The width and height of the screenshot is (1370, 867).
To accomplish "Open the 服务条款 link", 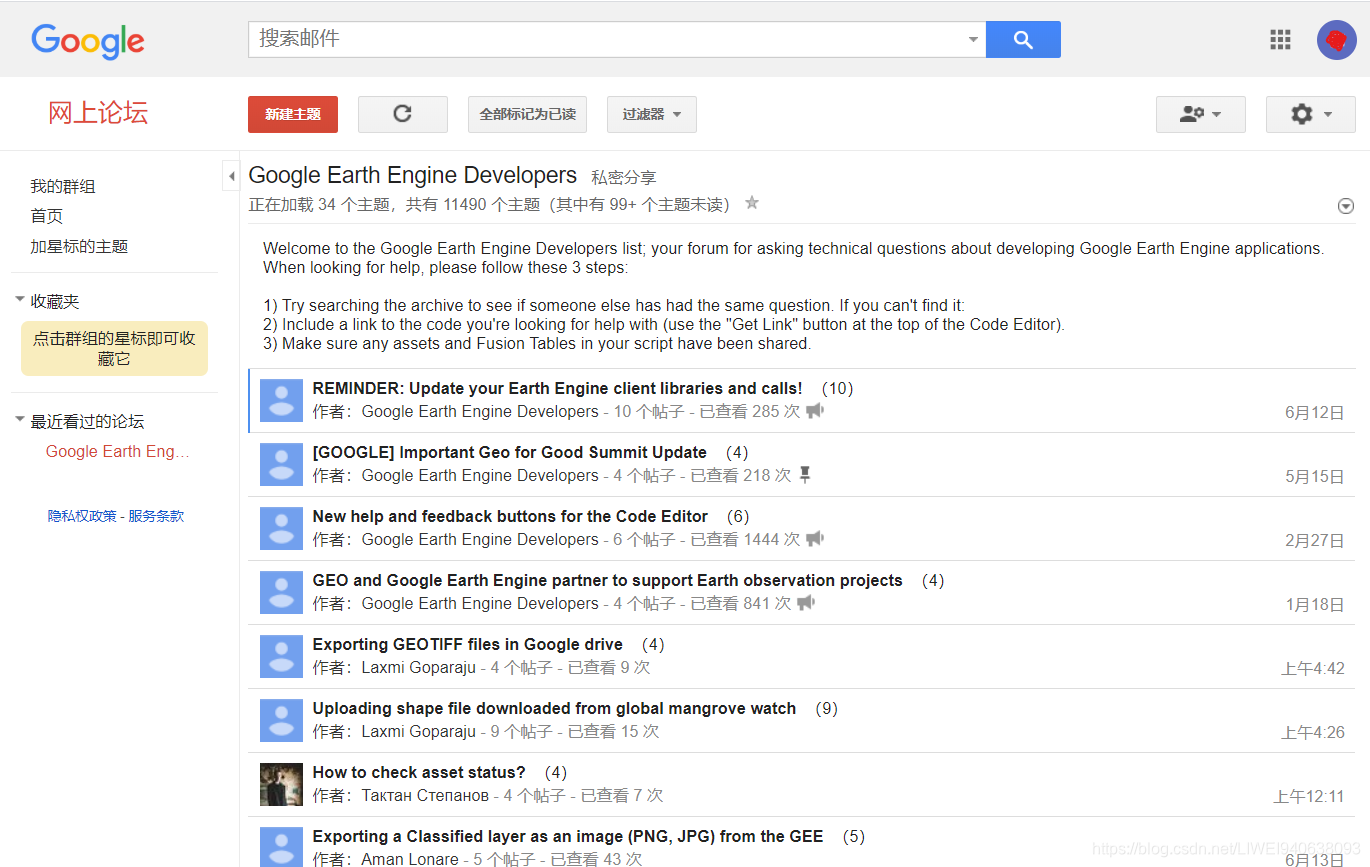I will (x=156, y=516).
